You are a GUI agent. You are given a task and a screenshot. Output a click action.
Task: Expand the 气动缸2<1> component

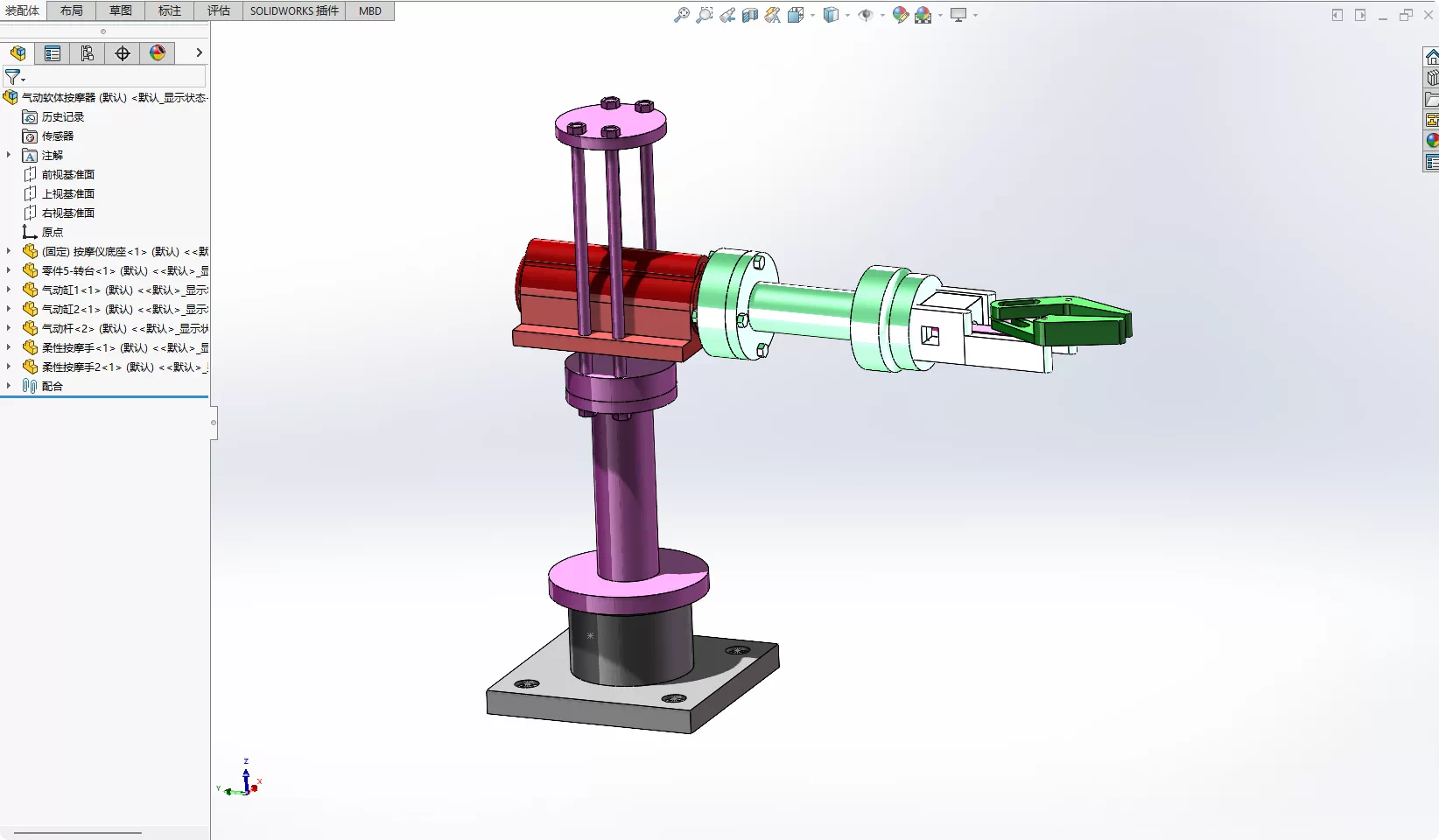pos(9,309)
